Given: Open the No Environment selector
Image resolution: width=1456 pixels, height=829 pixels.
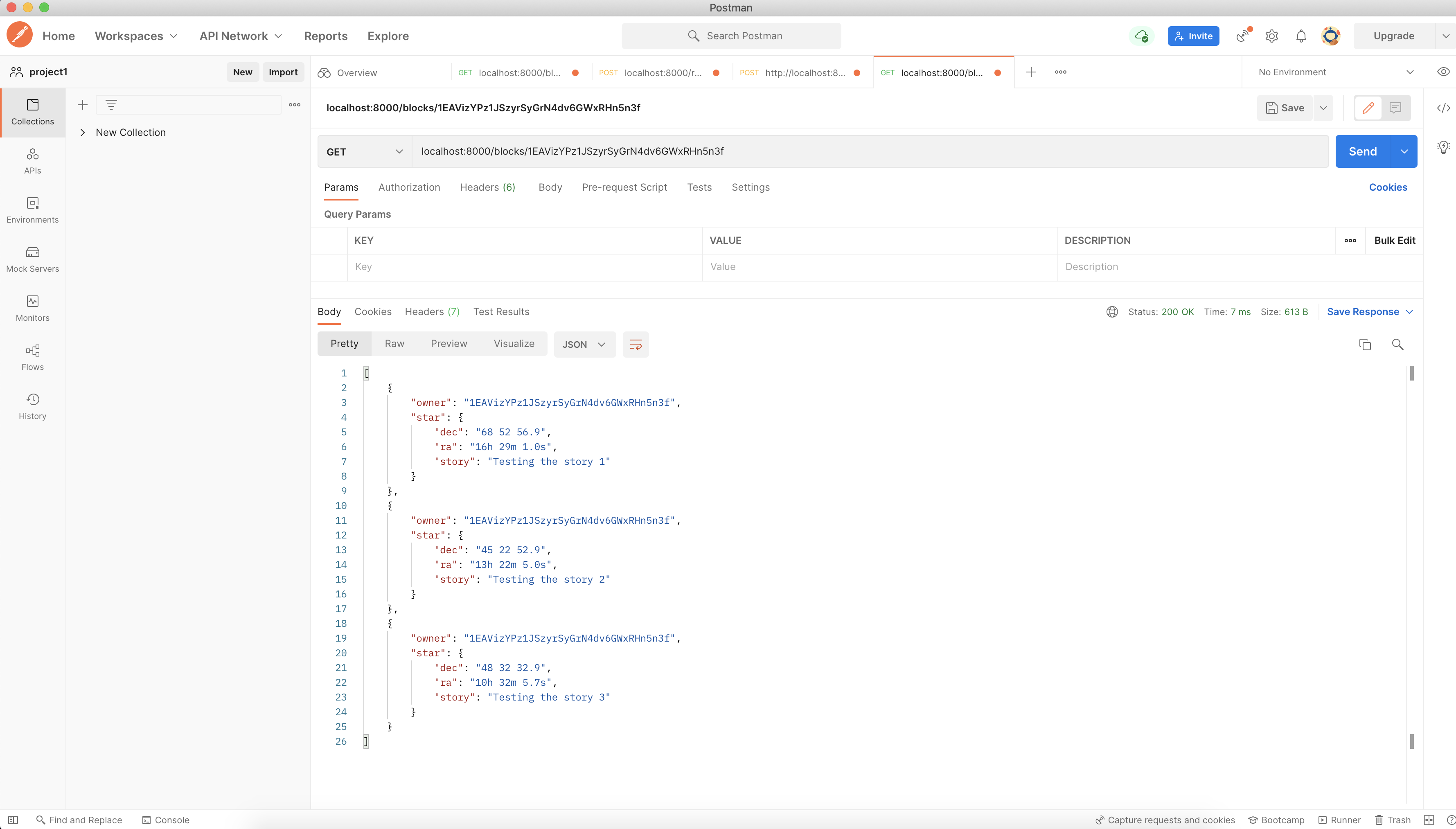Looking at the screenshot, I should (1337, 72).
